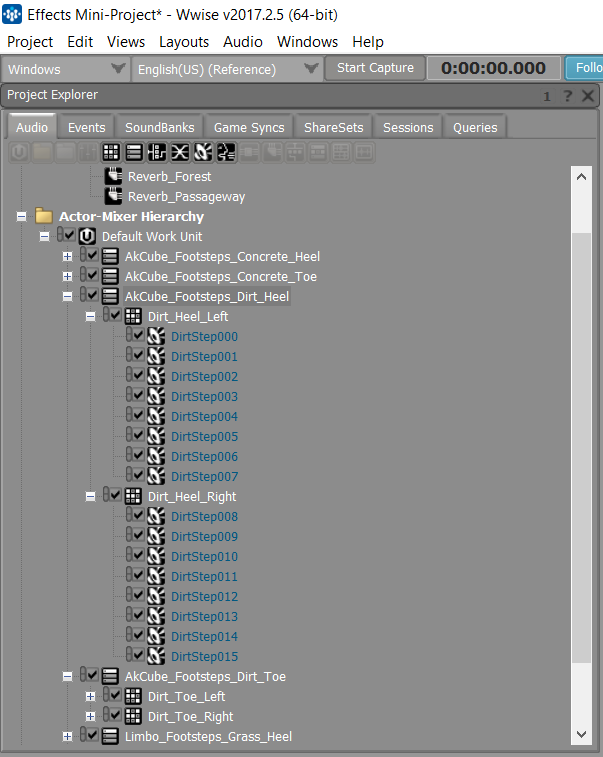Click the Reverb_Passageway effect icon
603x757 pixels.
pyautogui.click(x=113, y=196)
